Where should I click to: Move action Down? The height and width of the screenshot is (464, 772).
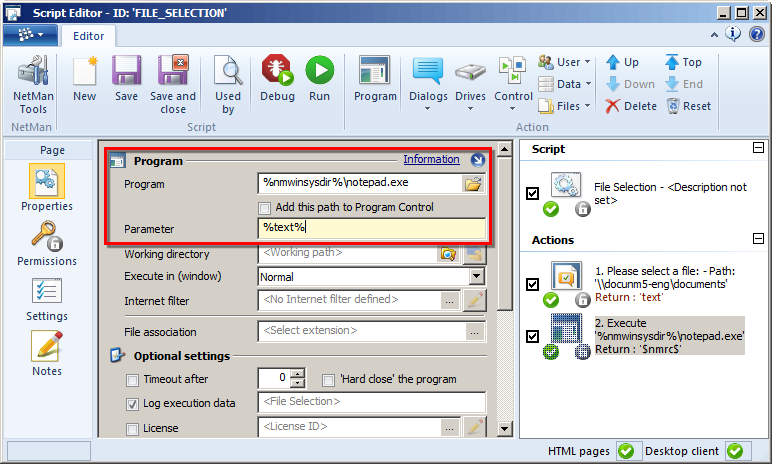click(630, 84)
